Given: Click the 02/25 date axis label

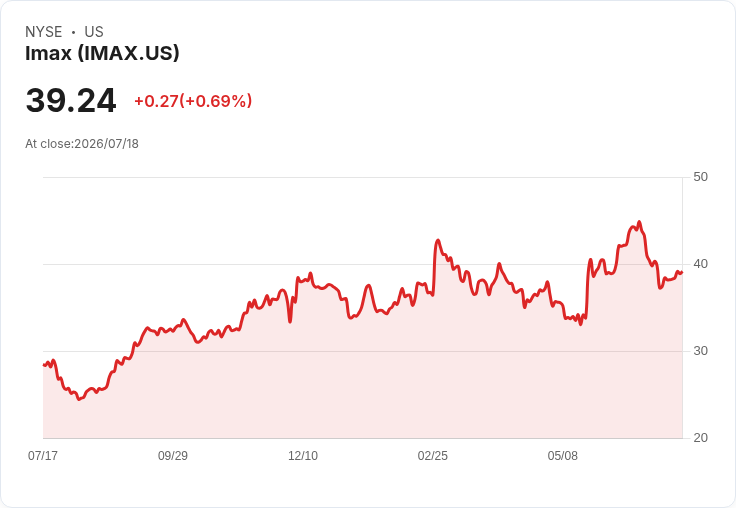Looking at the screenshot, I should pyautogui.click(x=433, y=455).
